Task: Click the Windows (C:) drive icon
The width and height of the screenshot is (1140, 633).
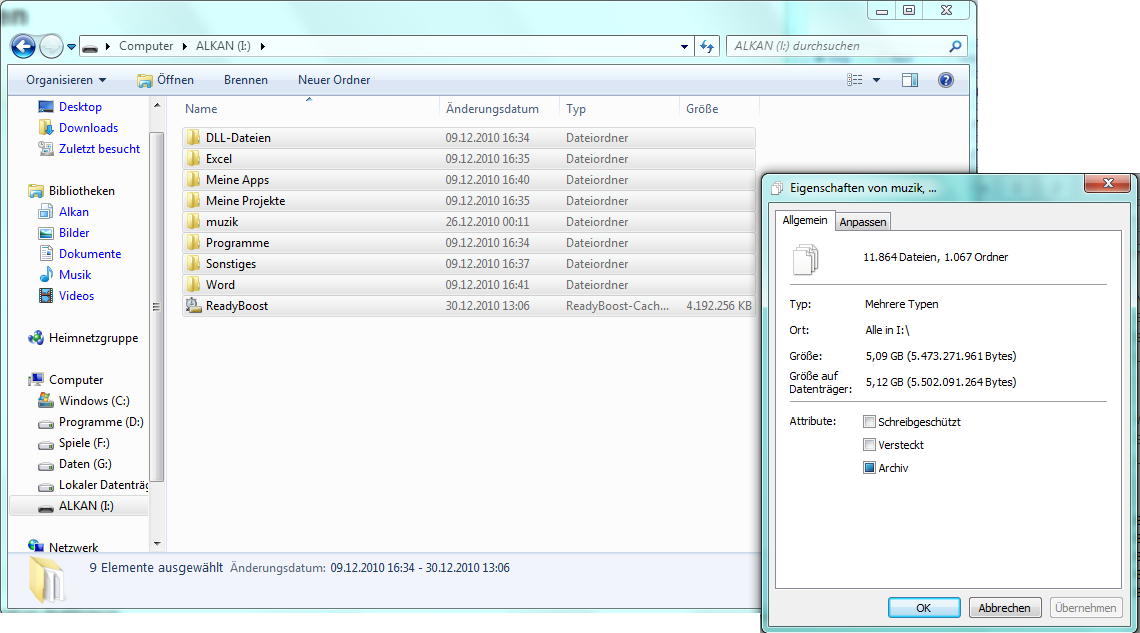Action: [x=46, y=401]
